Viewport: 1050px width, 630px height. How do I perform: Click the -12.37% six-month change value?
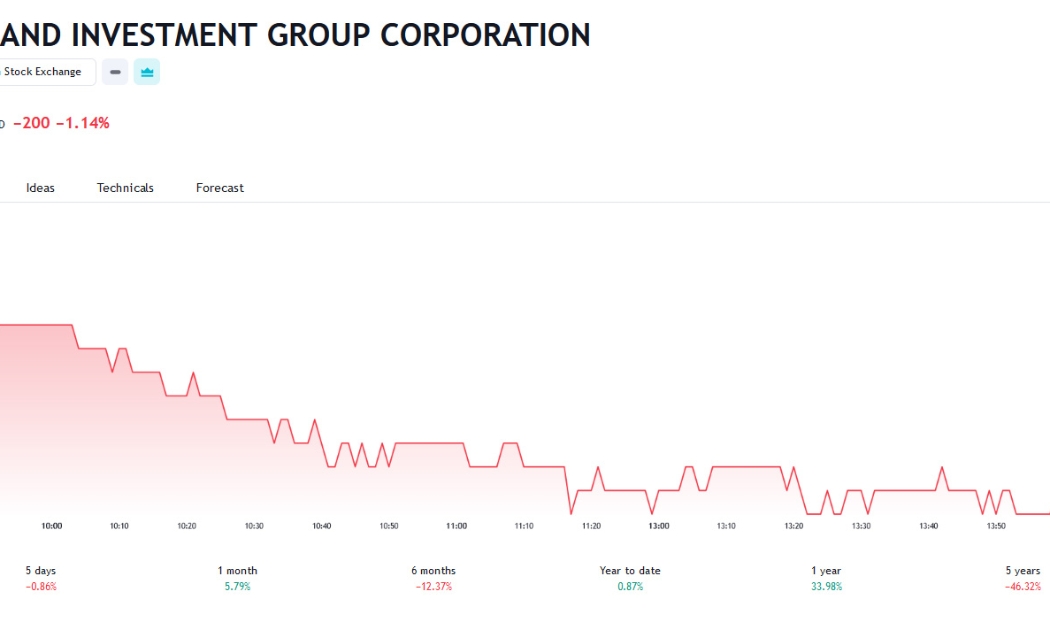click(x=433, y=586)
